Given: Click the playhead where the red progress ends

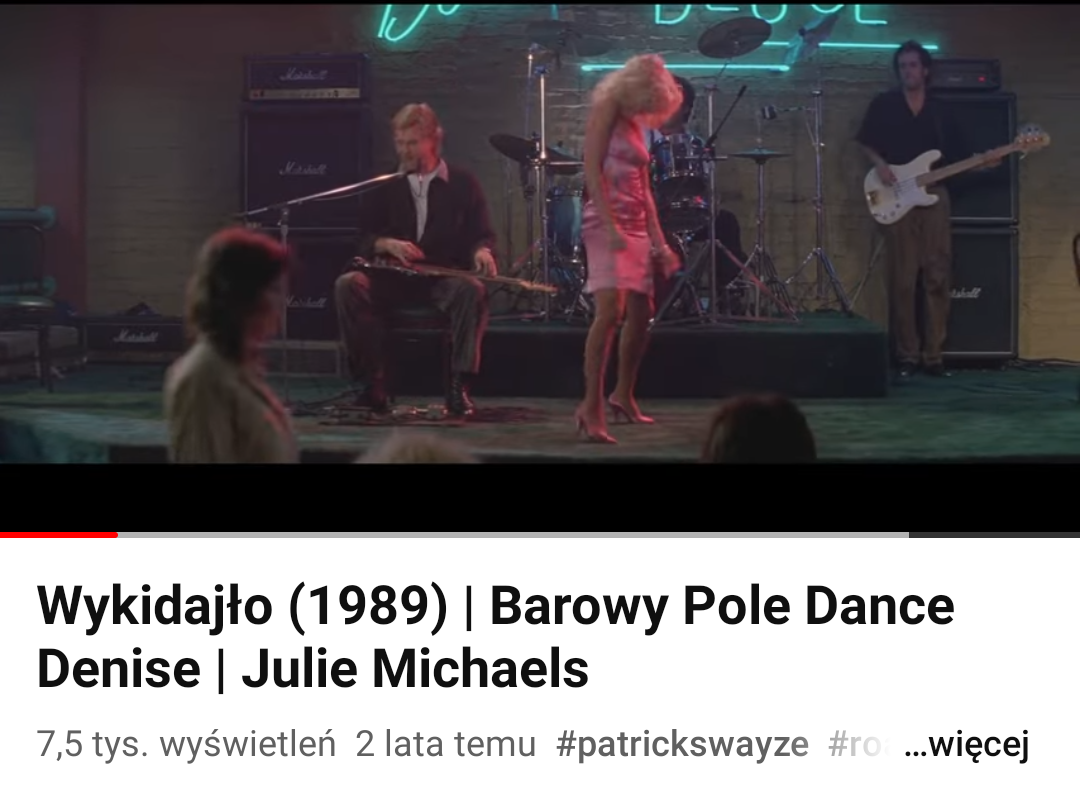Looking at the screenshot, I should tap(118, 534).
